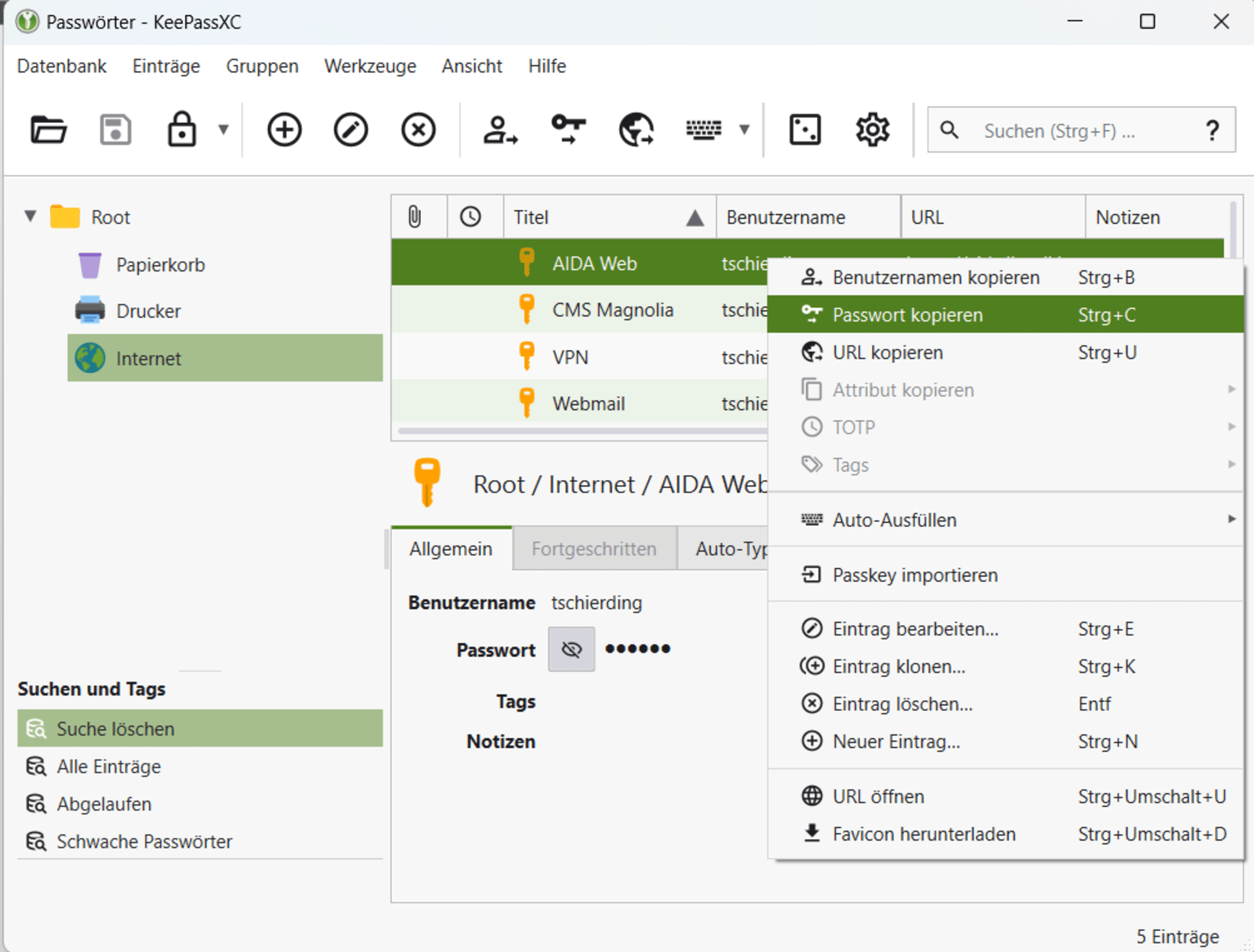Image resolution: width=1254 pixels, height=952 pixels.
Task: Sort by the attachment paperclip column
Action: click(x=419, y=217)
